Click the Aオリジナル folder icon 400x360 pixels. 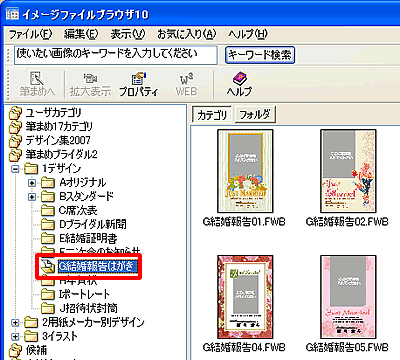(48, 183)
